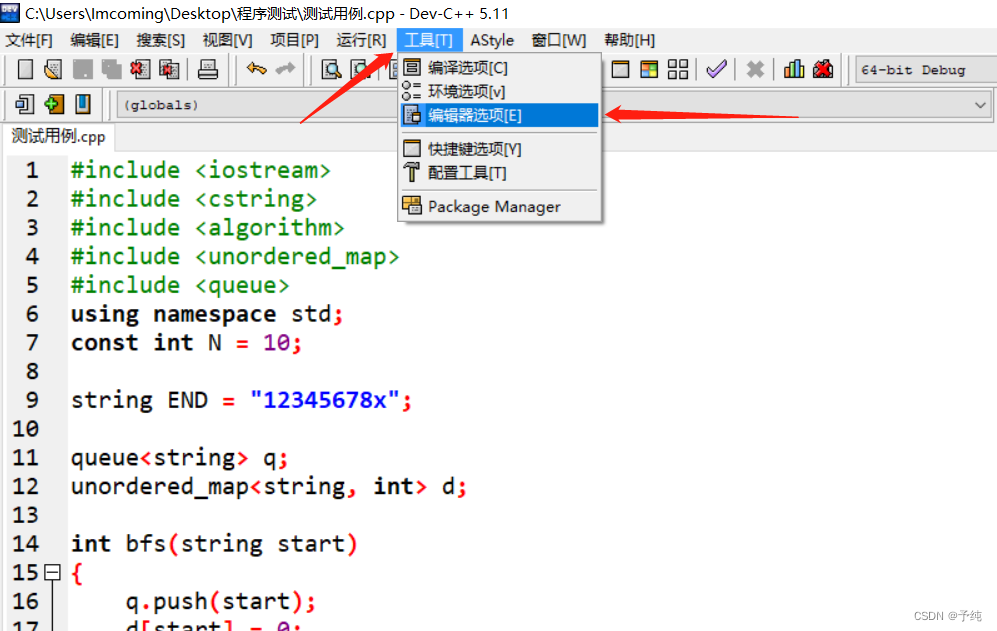Click the #include <unordered_map> line
997x631 pixels.
click(235, 256)
